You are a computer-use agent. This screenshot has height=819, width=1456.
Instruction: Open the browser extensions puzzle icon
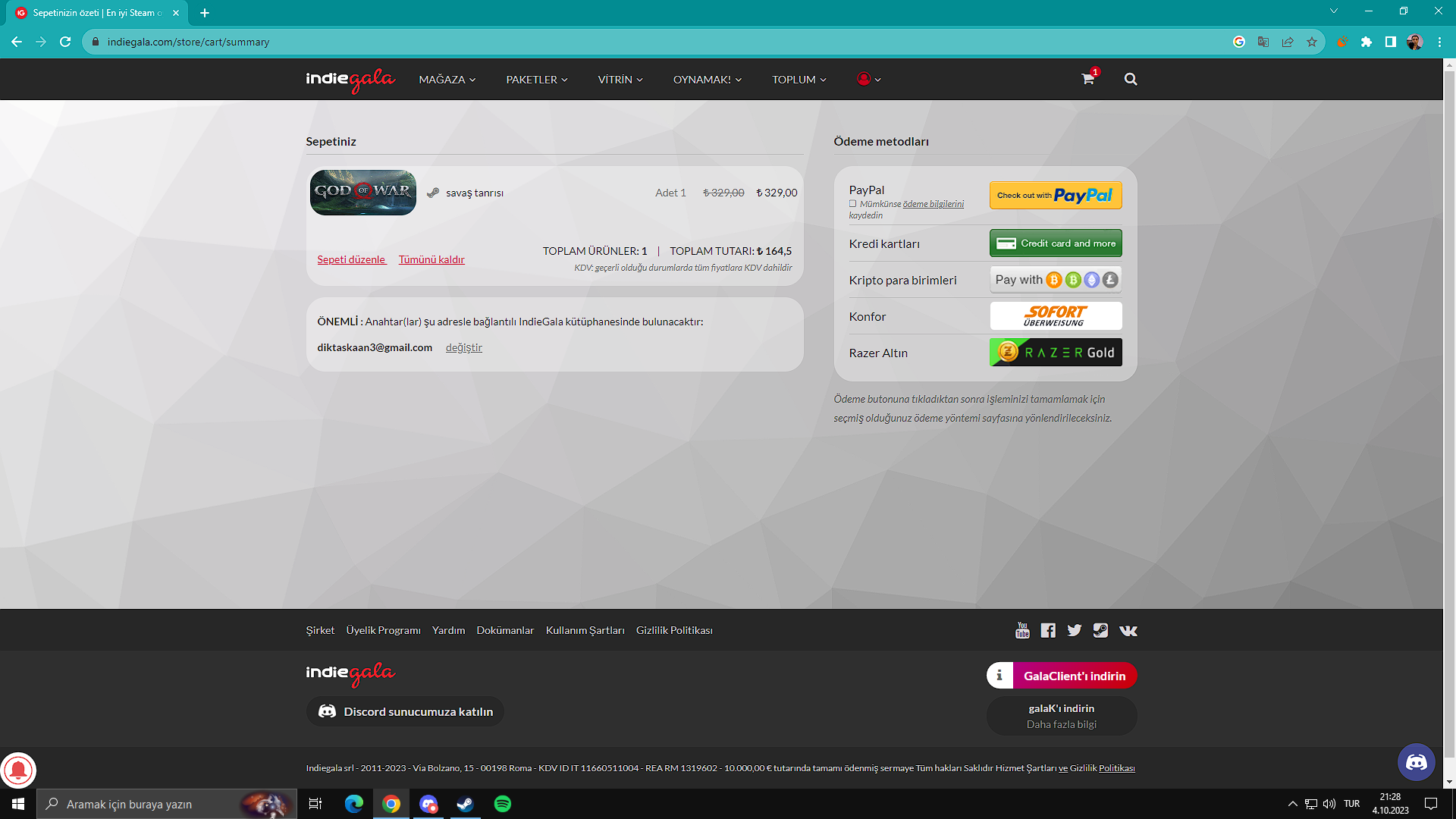(1367, 42)
